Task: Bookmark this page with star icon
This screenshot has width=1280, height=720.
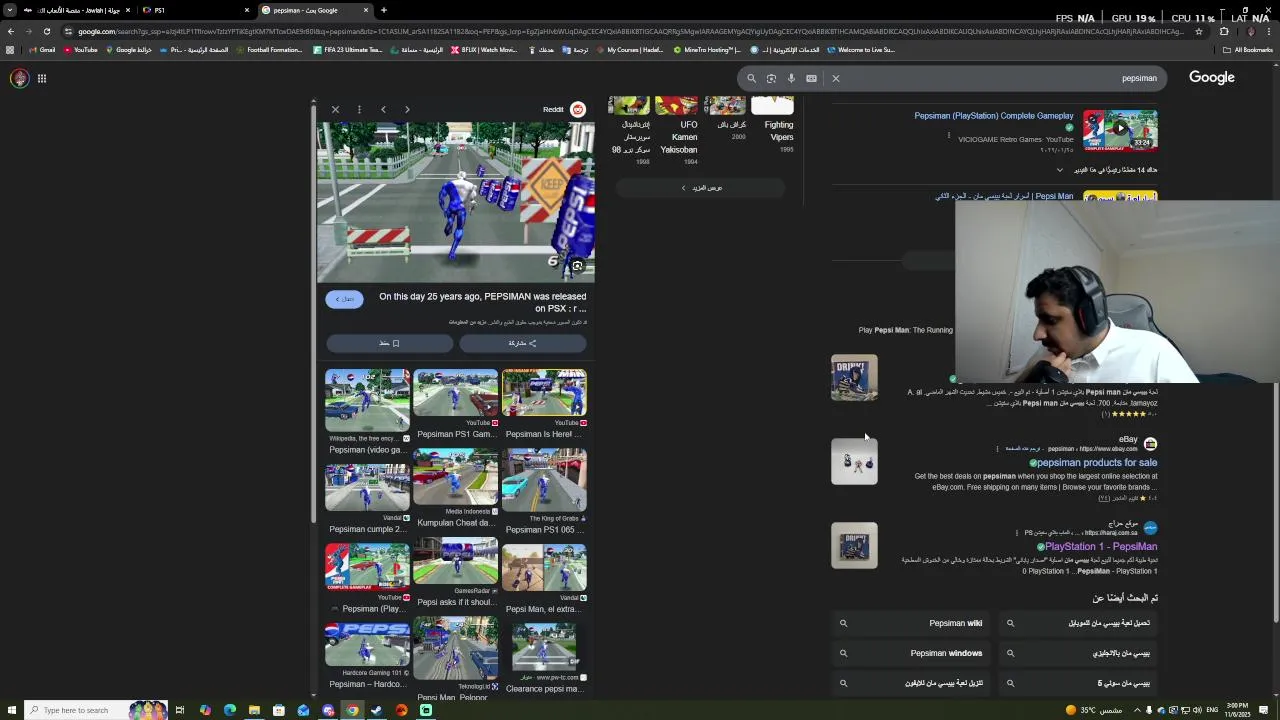Action: click(1199, 31)
